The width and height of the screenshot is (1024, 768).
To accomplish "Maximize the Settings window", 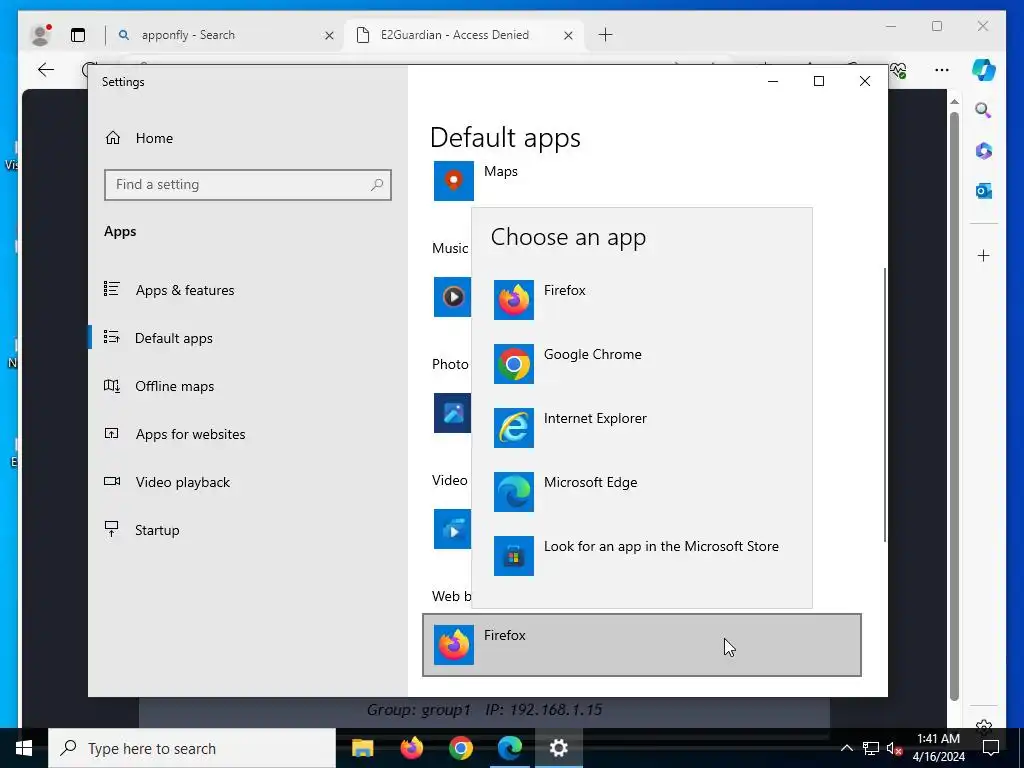I will 818,81.
